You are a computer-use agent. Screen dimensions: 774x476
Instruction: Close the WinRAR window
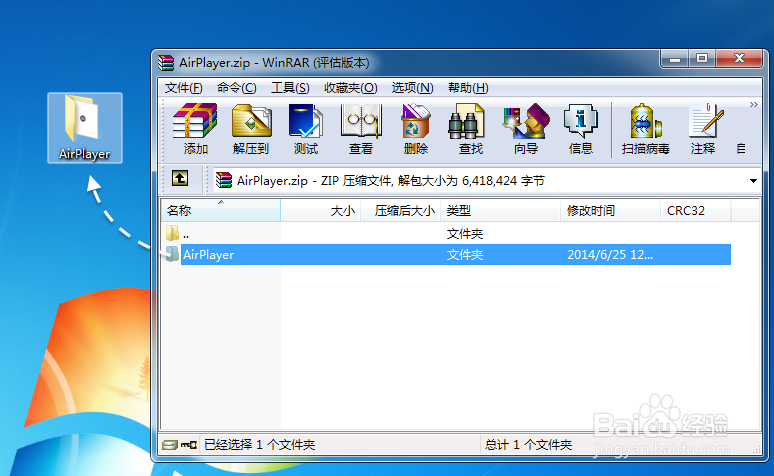[x=739, y=59]
